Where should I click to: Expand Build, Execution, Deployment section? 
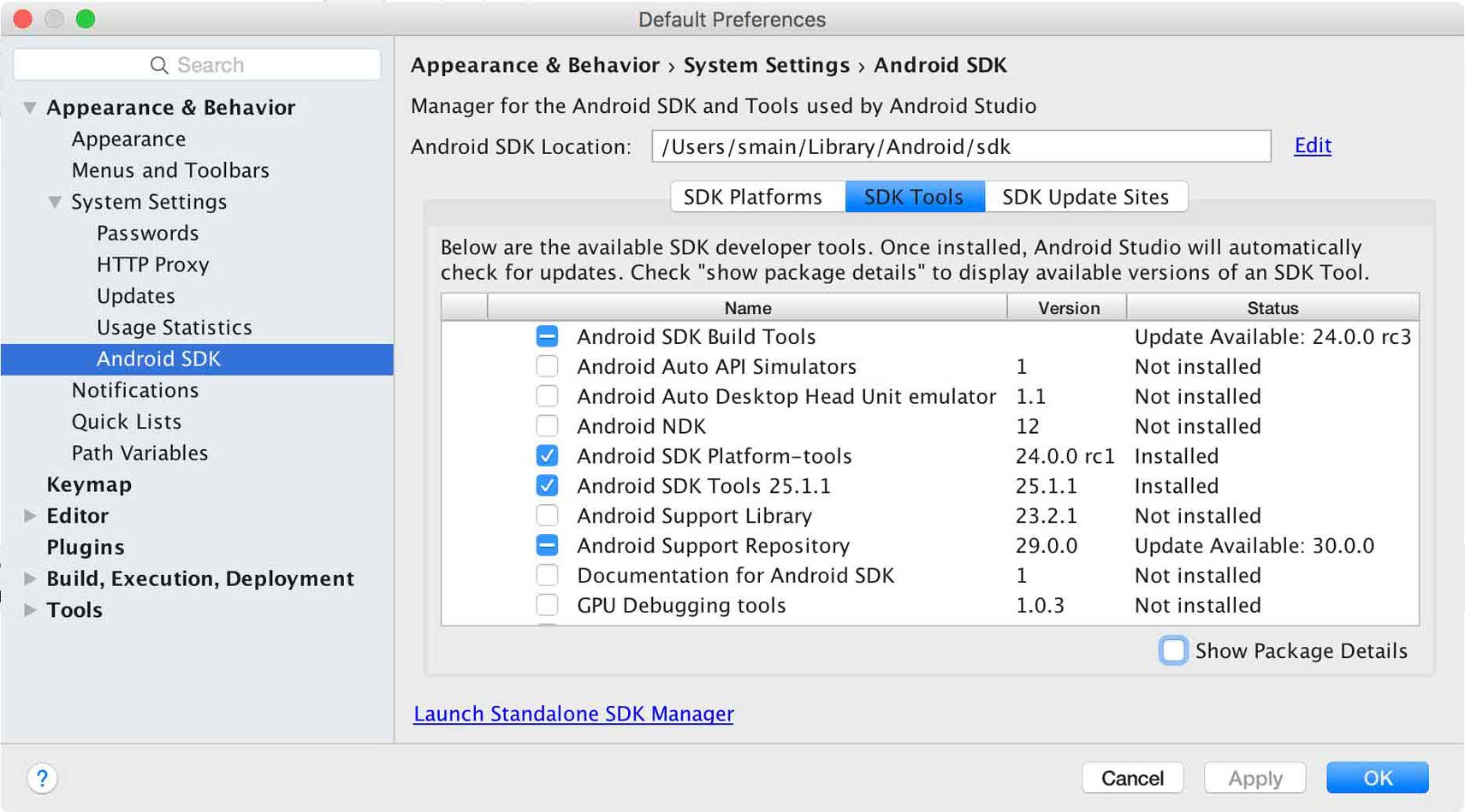[x=30, y=578]
